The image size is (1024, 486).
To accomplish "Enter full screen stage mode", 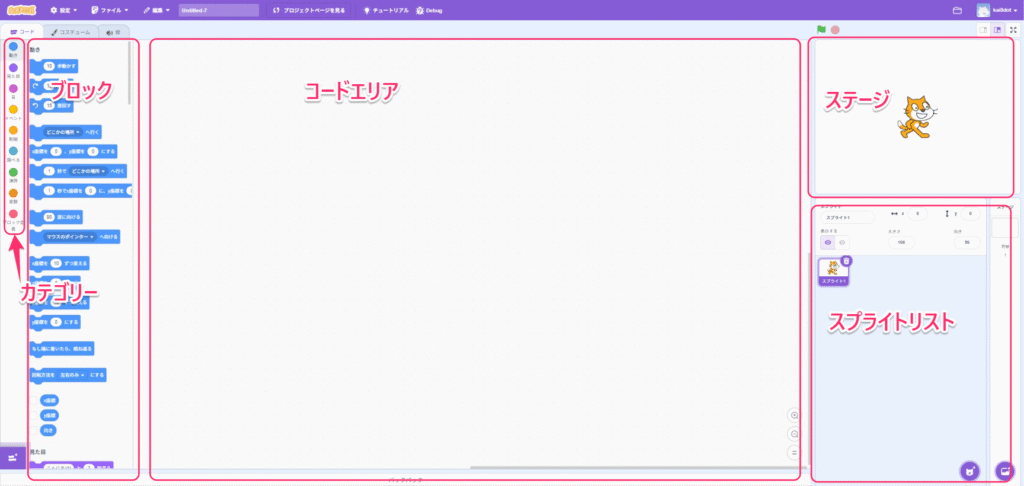I will coord(1013,30).
